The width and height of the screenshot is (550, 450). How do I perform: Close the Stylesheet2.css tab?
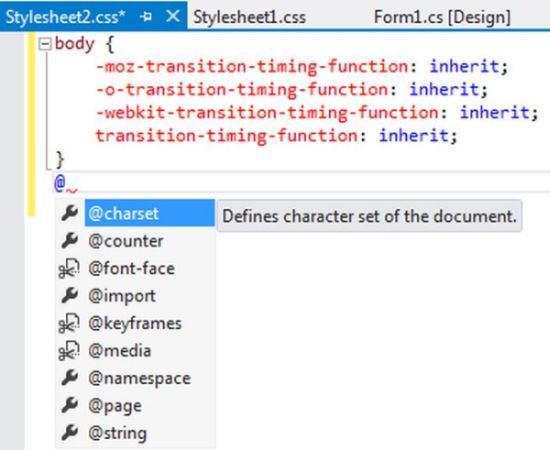click(173, 16)
